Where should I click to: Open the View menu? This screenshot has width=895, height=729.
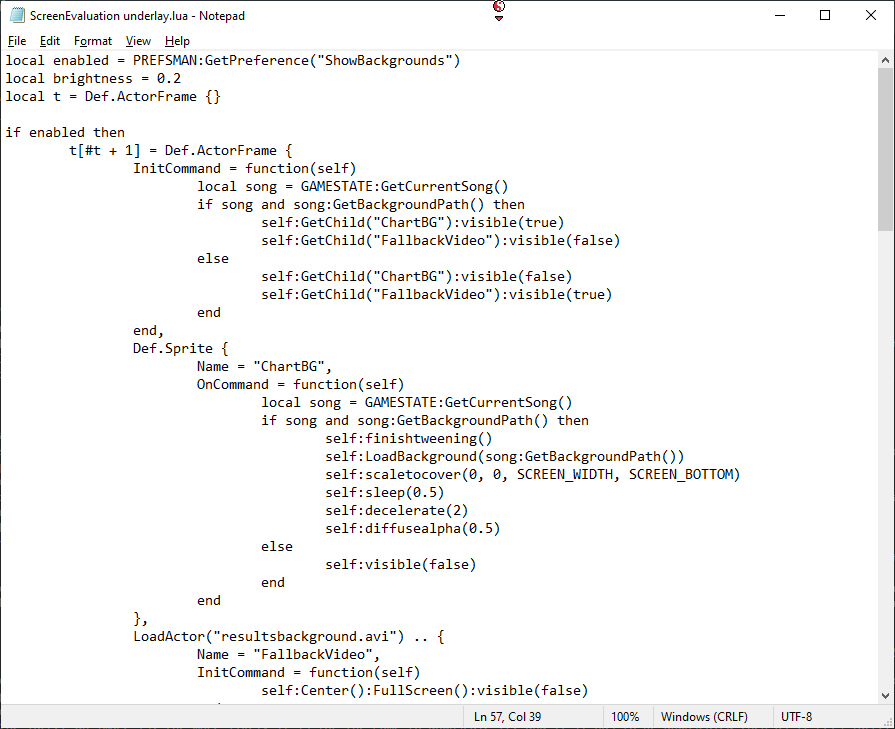(x=138, y=41)
